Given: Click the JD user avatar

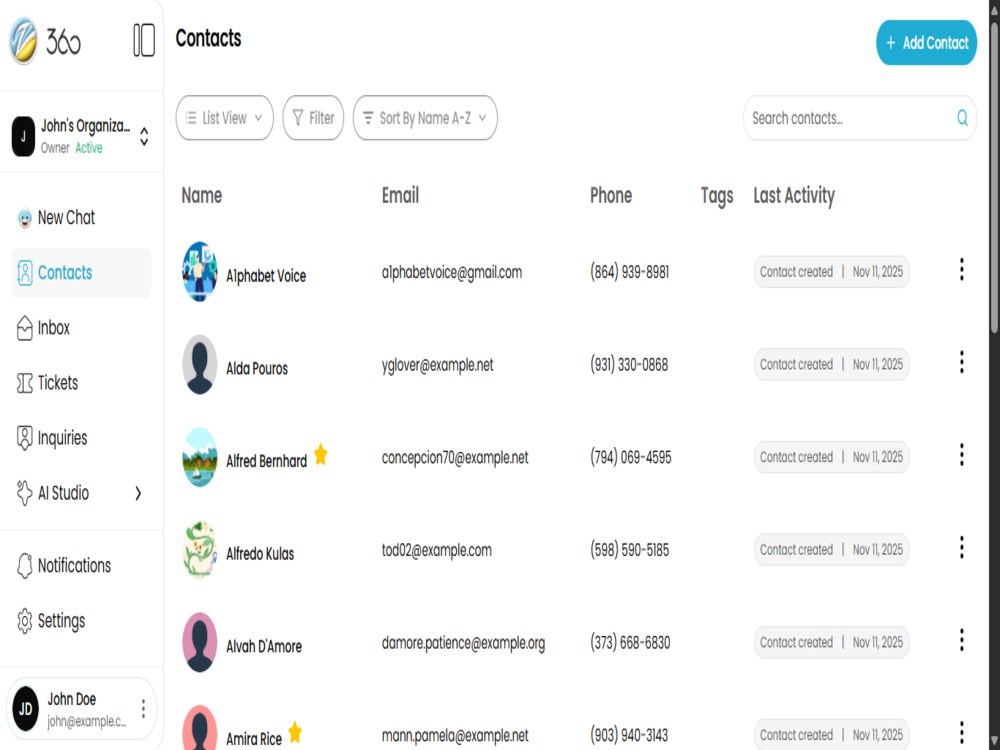Looking at the screenshot, I should (26, 709).
